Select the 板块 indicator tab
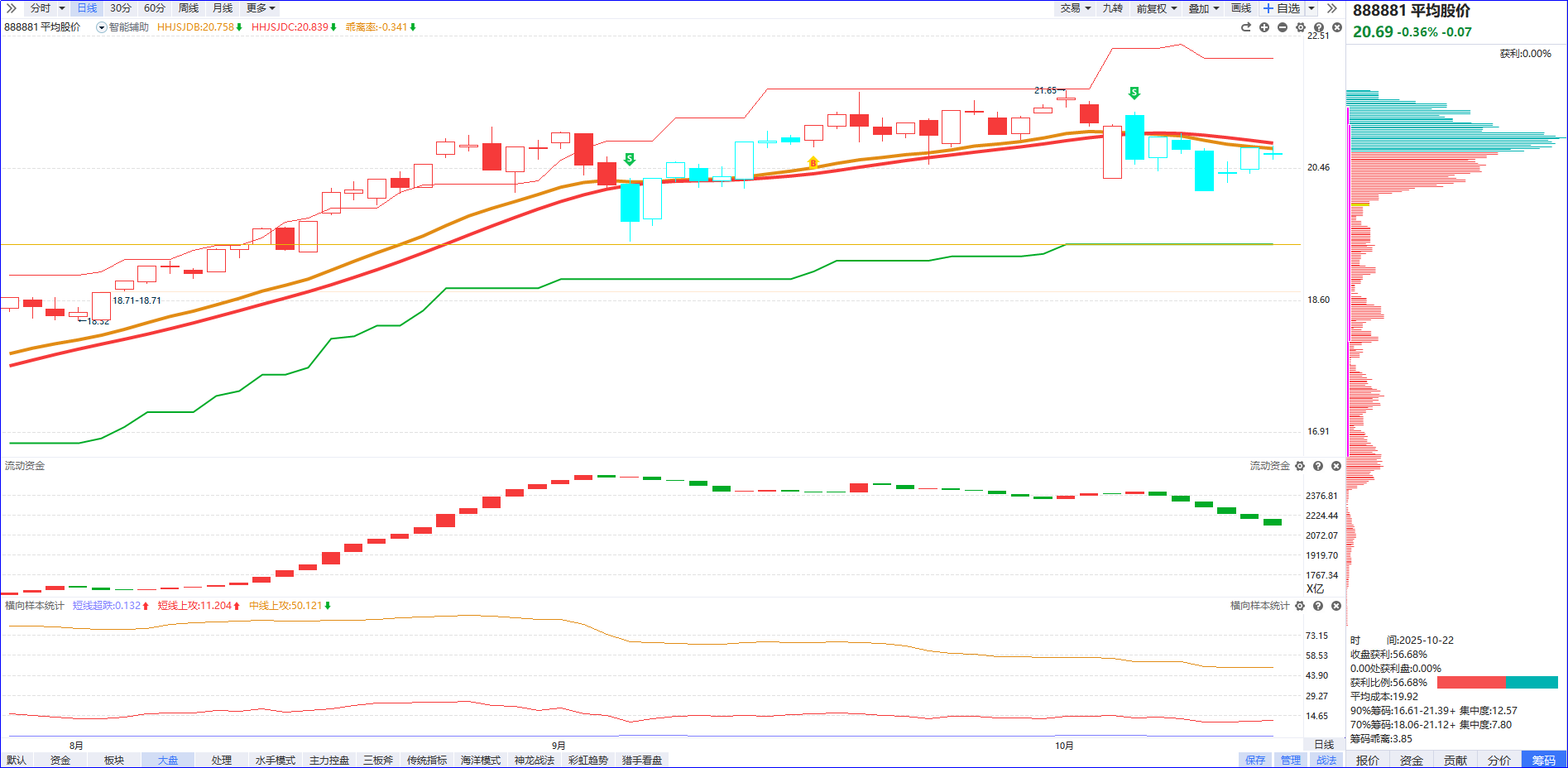Screen dimensions: 1568x768 click(x=114, y=761)
